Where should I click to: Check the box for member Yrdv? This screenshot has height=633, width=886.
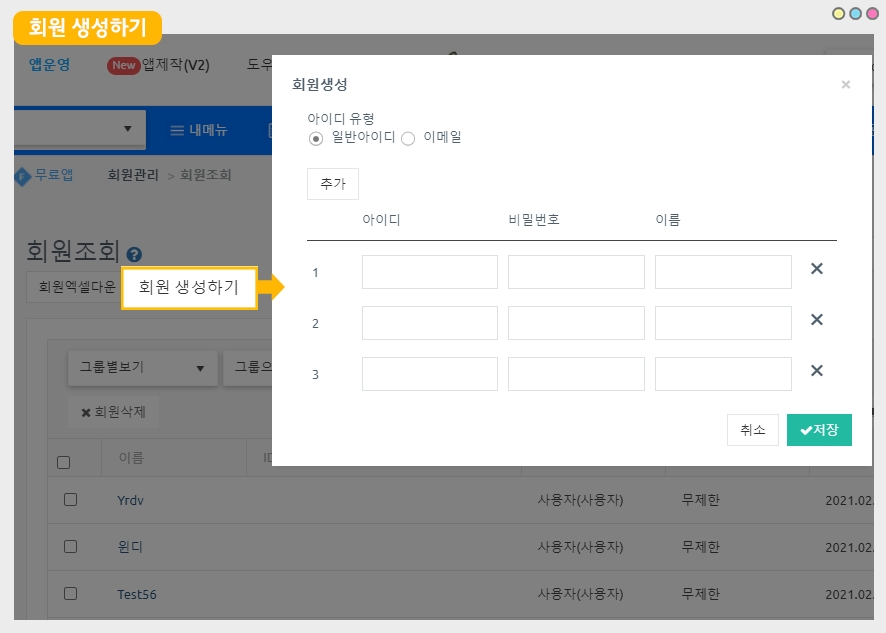coord(70,499)
